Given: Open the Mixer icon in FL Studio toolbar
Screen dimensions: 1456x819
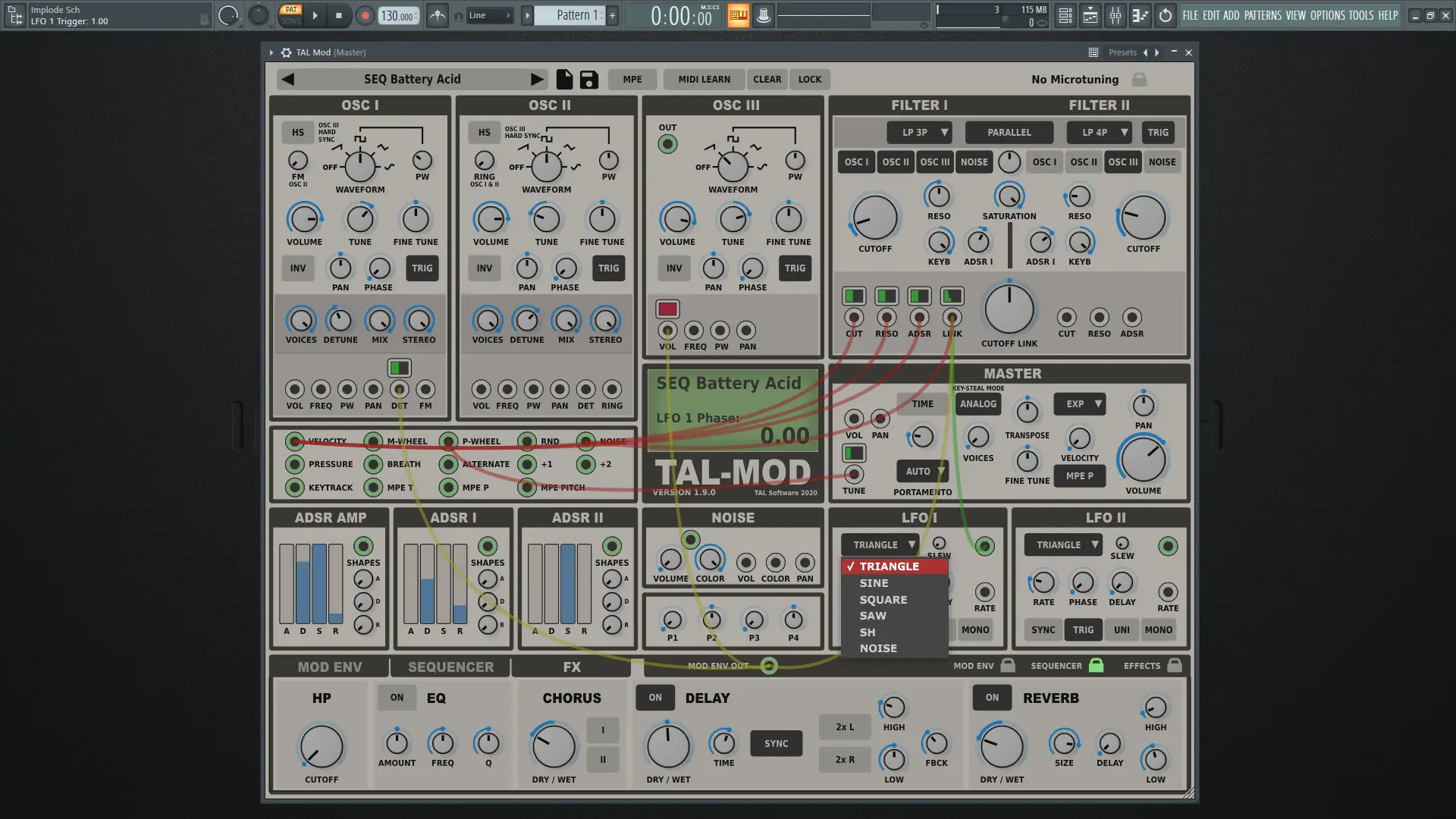Looking at the screenshot, I should [x=1115, y=15].
